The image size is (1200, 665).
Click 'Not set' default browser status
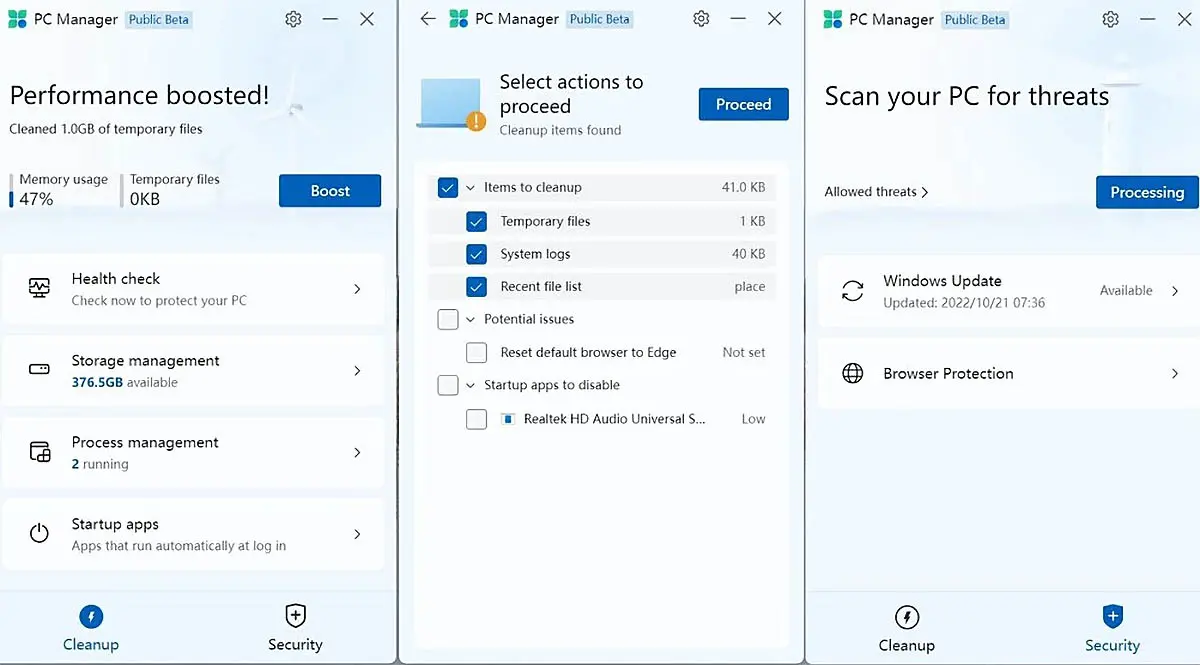tap(744, 352)
